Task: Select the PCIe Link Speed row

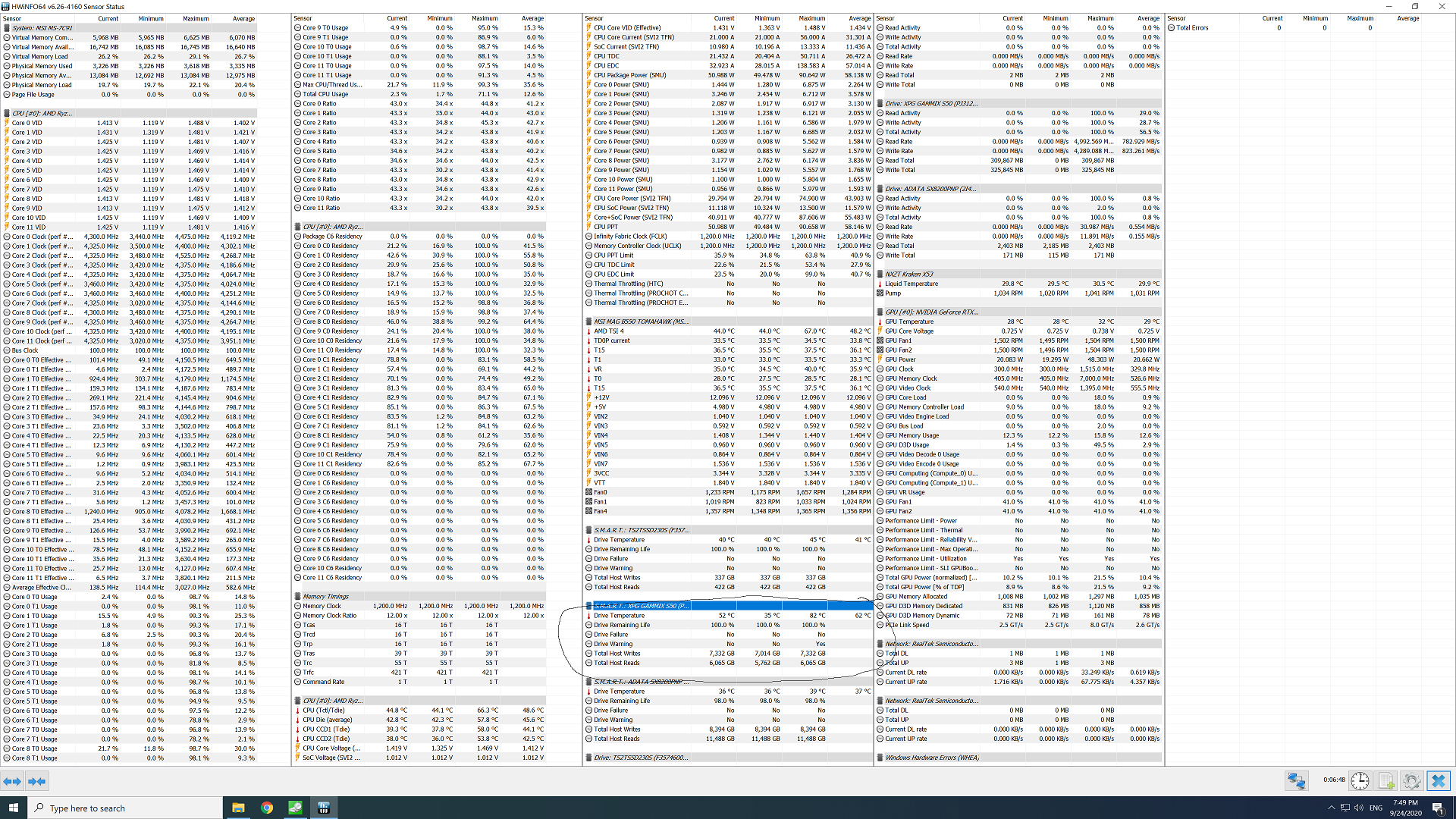Action: [1018, 625]
